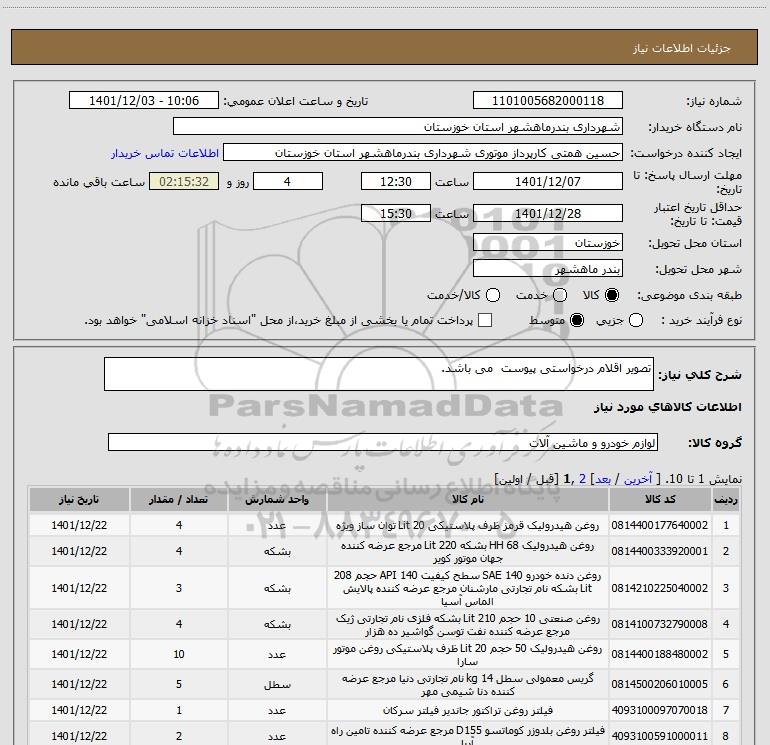Click the quantity 10 in row 5
The image size is (770, 745).
(x=179, y=654)
